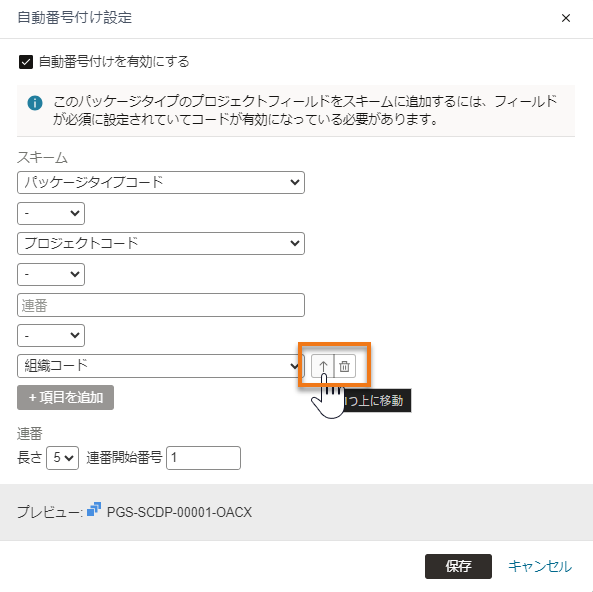
Task: Open the 長さ length dropdown showing 5
Action: click(62, 458)
